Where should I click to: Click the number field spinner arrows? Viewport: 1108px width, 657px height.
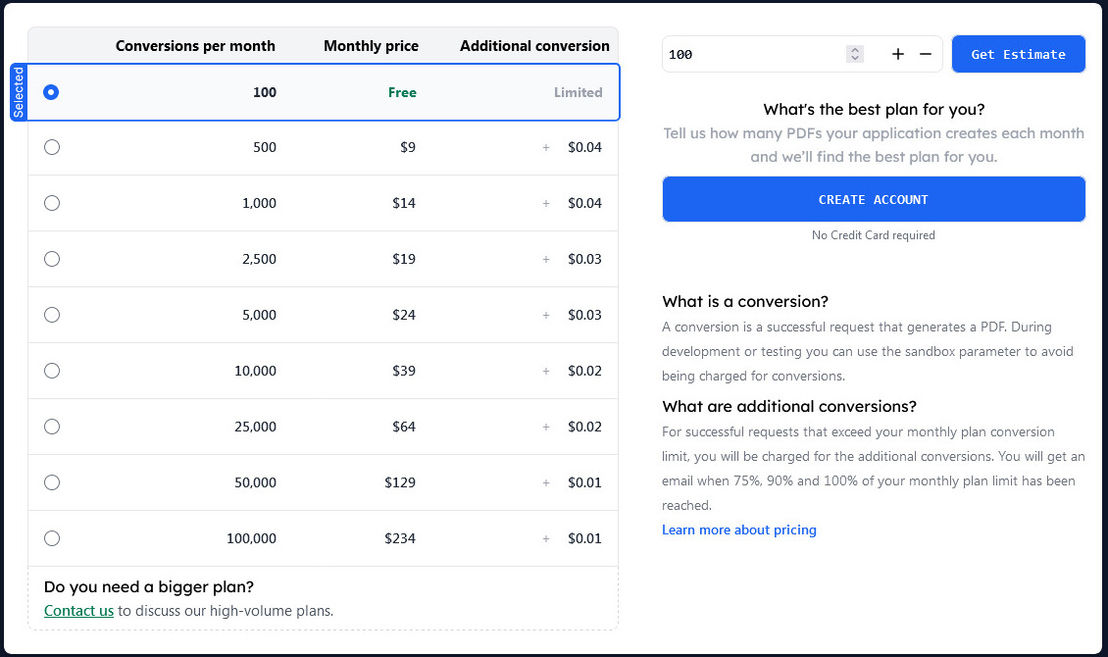[855, 54]
